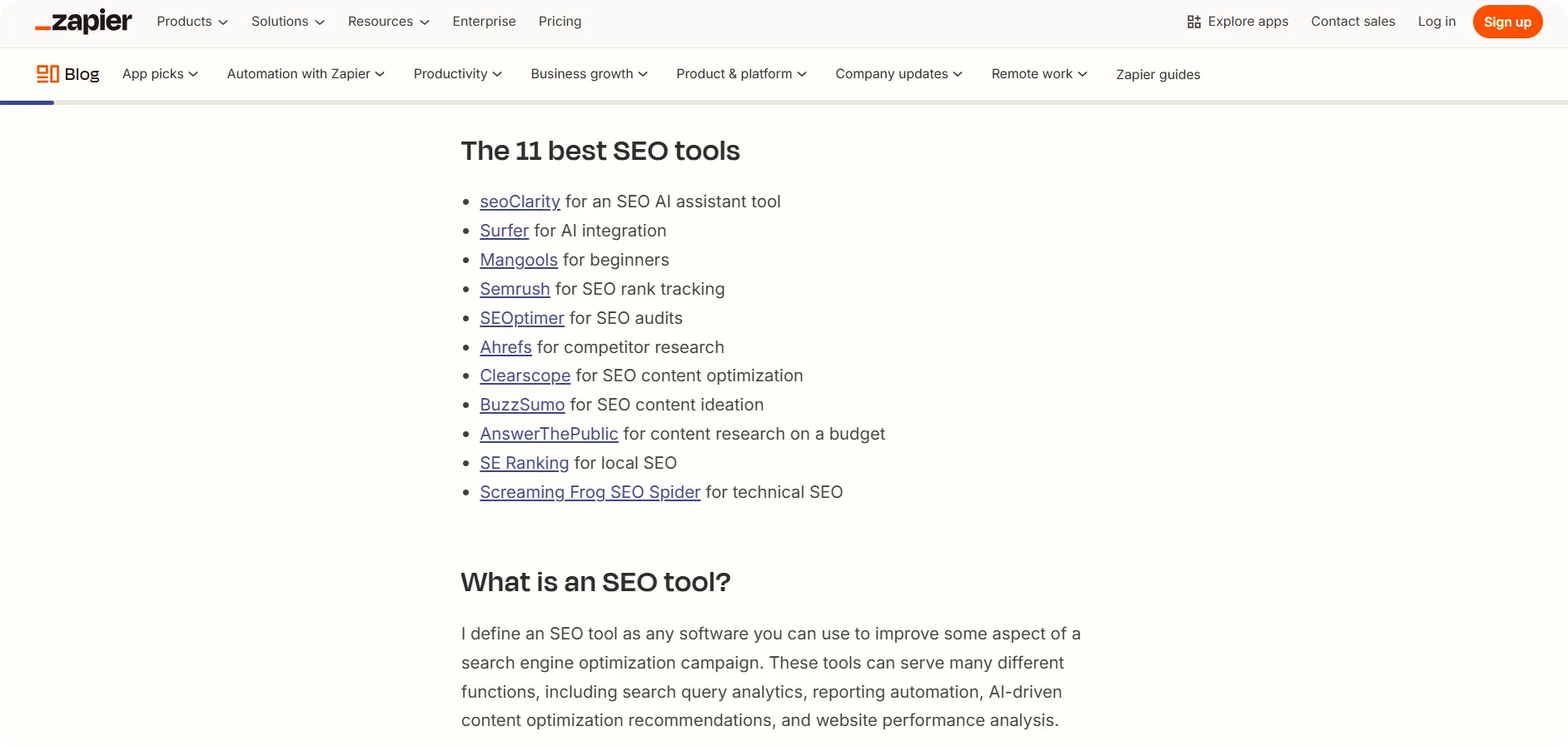Open the Products dropdown

[x=192, y=22]
